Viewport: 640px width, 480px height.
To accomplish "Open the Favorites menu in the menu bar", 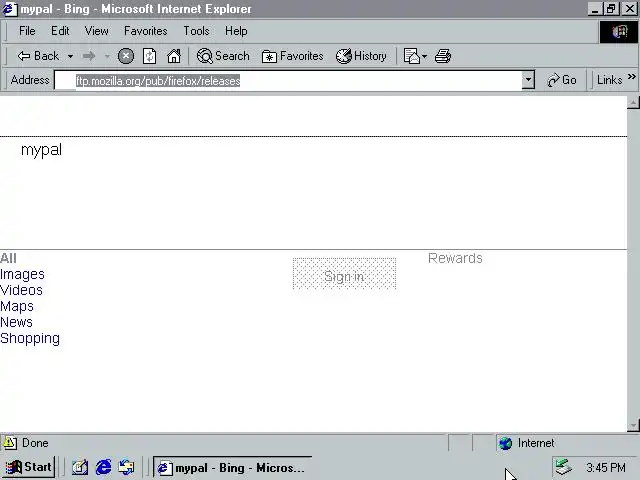I will tap(146, 31).
